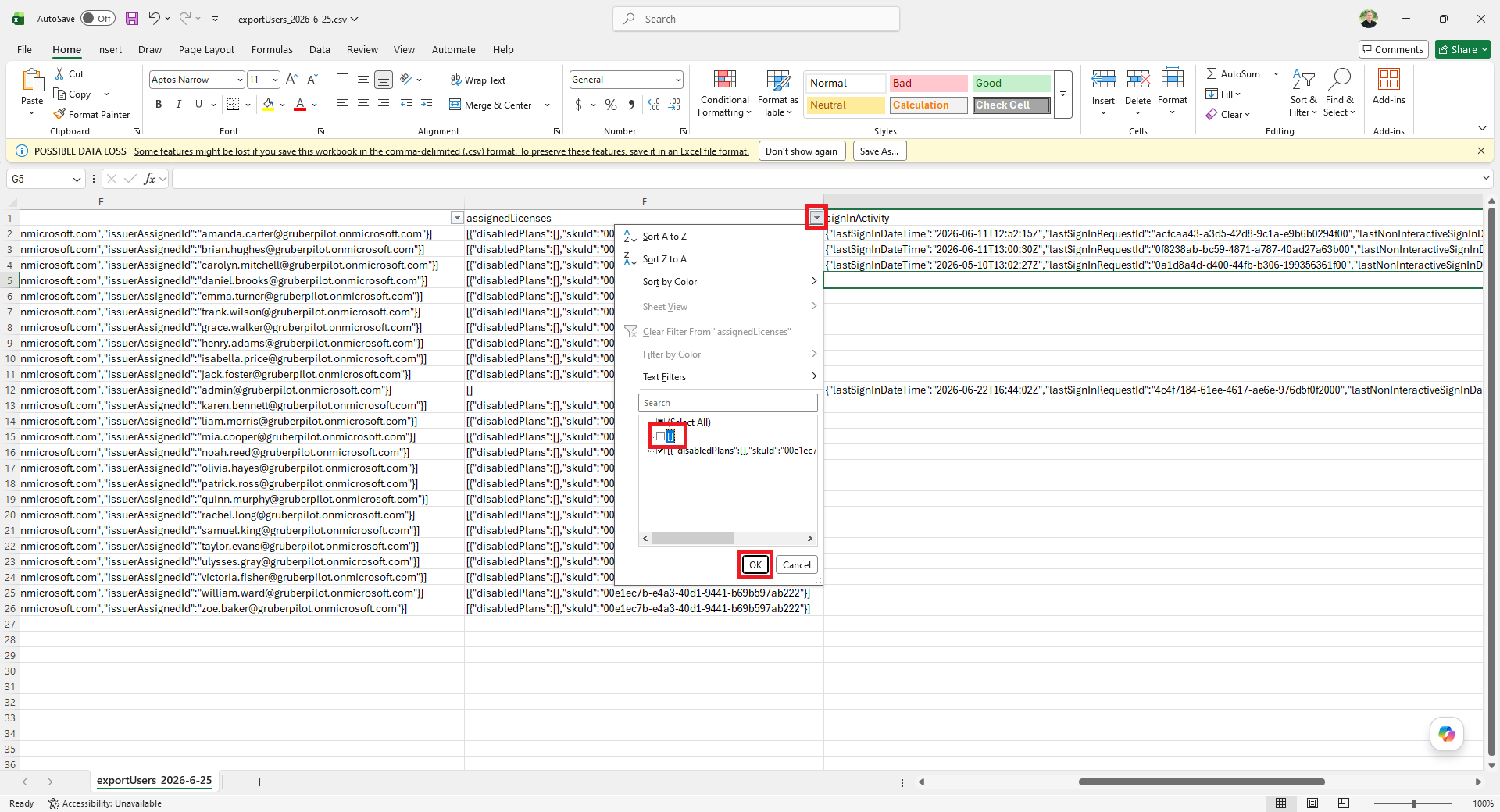Activate the Format Painter brush

click(x=91, y=115)
